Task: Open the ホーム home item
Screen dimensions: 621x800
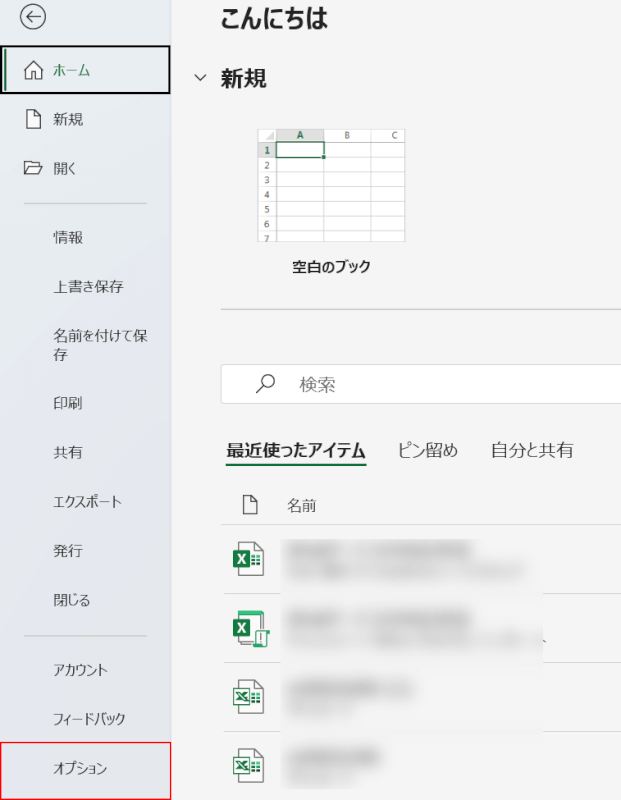Action: [x=86, y=70]
